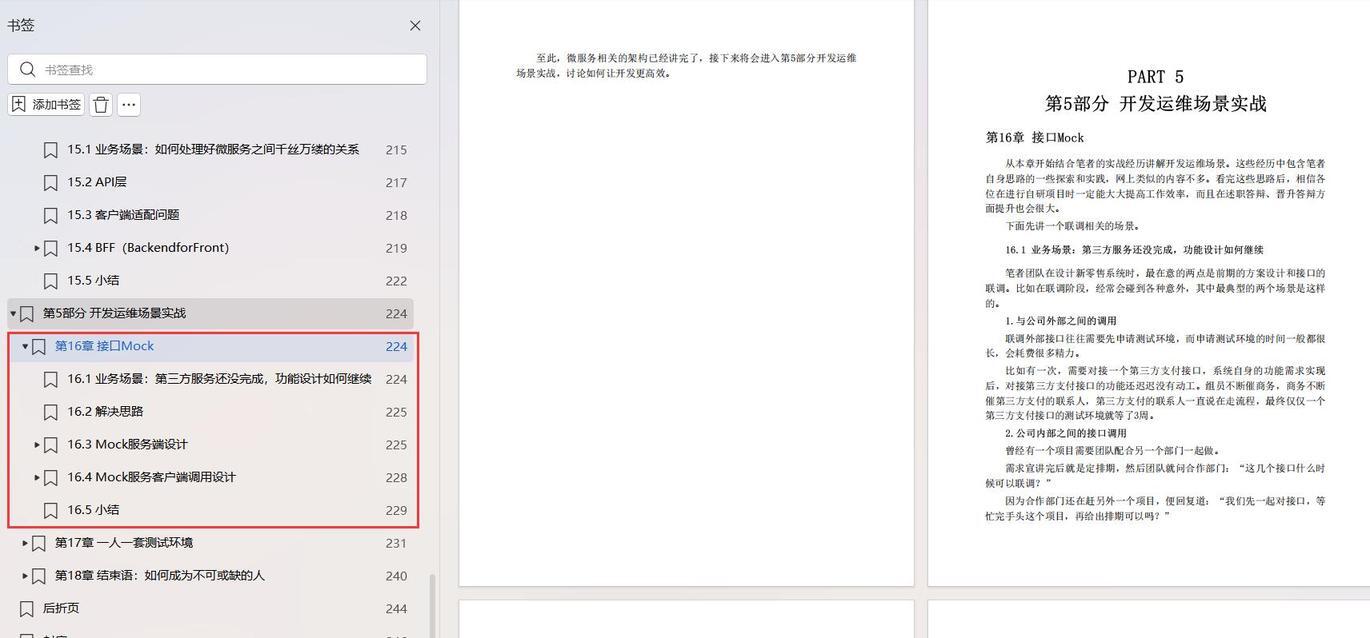Click bookmark icon of 16.1 业务场景
This screenshot has height=638, width=1370.
pos(50,379)
